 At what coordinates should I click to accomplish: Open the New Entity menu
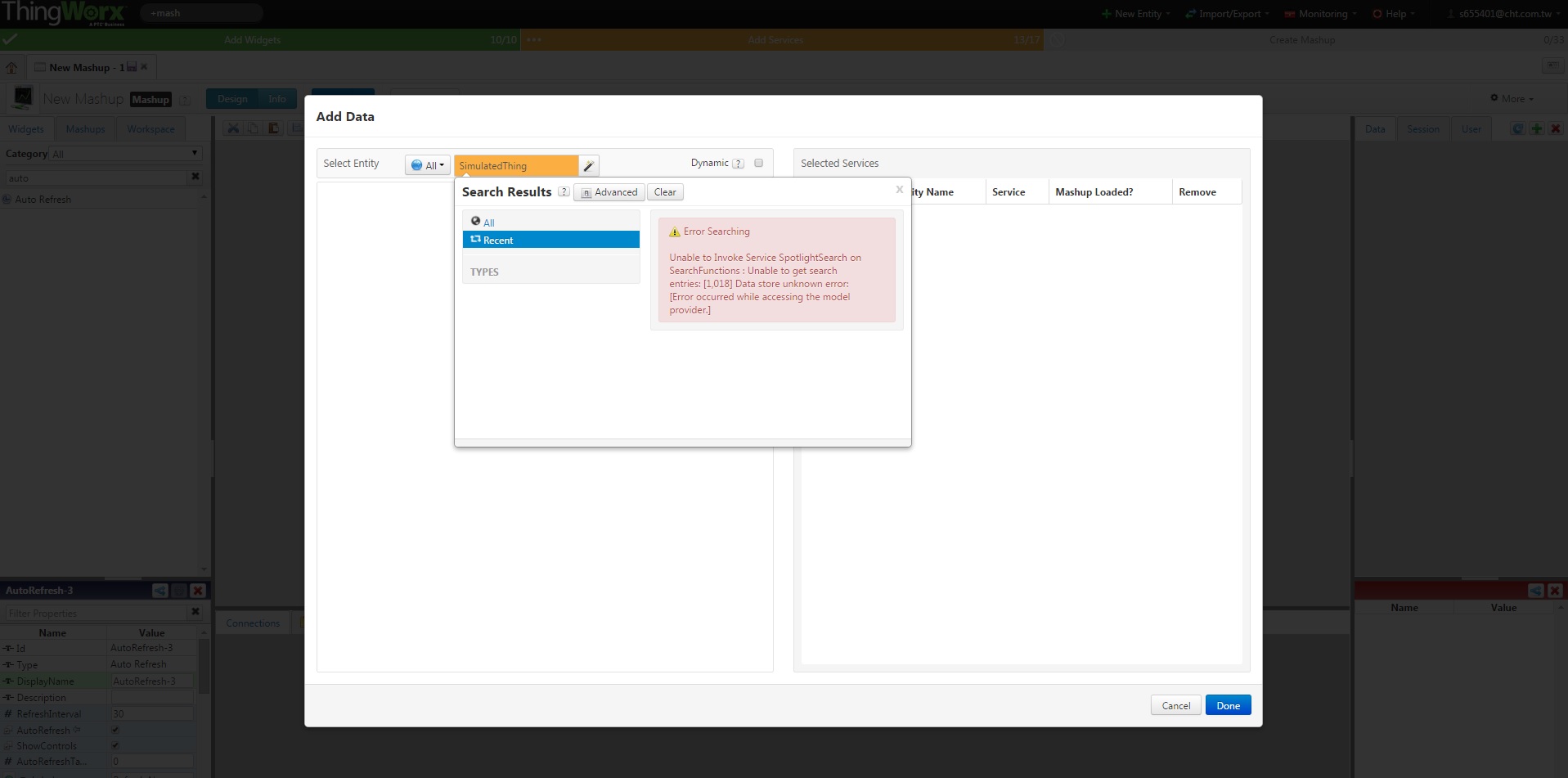(1135, 14)
